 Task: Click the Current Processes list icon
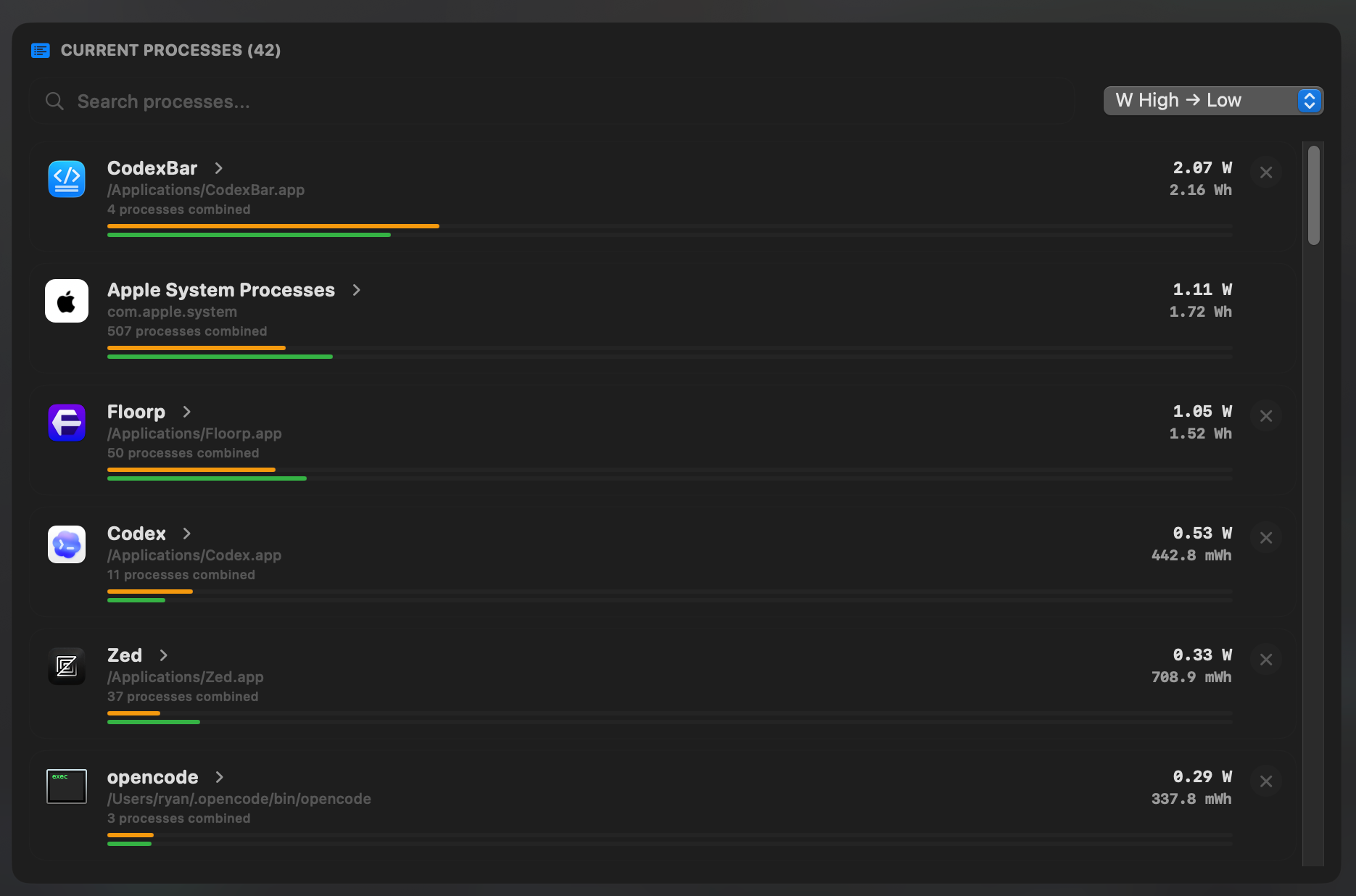[41, 51]
